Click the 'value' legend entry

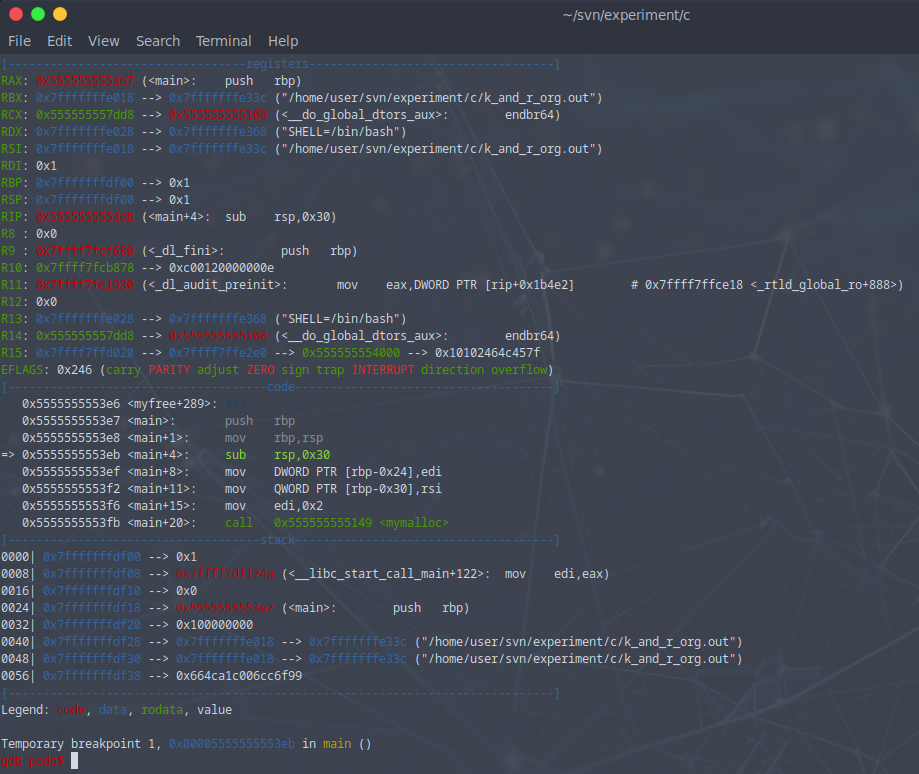(215, 710)
